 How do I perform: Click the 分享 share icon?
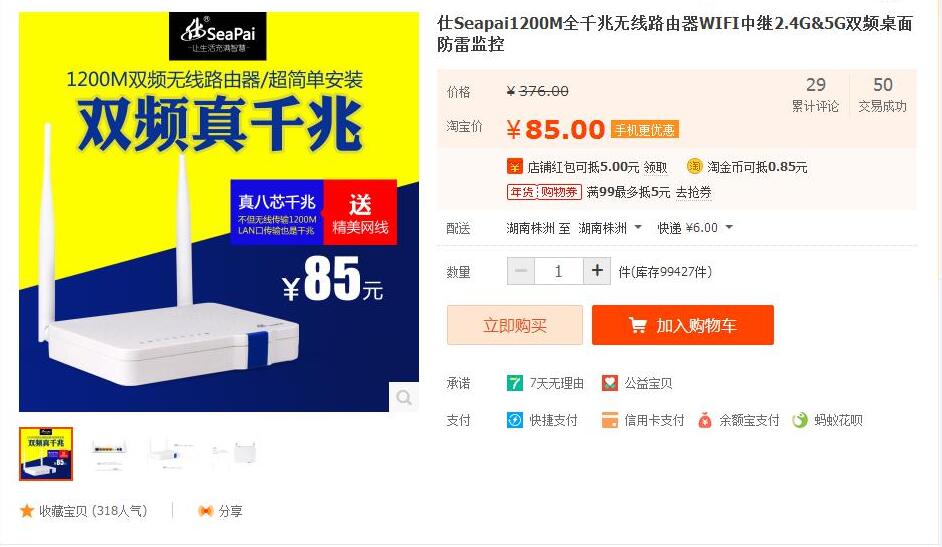pyautogui.click(x=205, y=511)
